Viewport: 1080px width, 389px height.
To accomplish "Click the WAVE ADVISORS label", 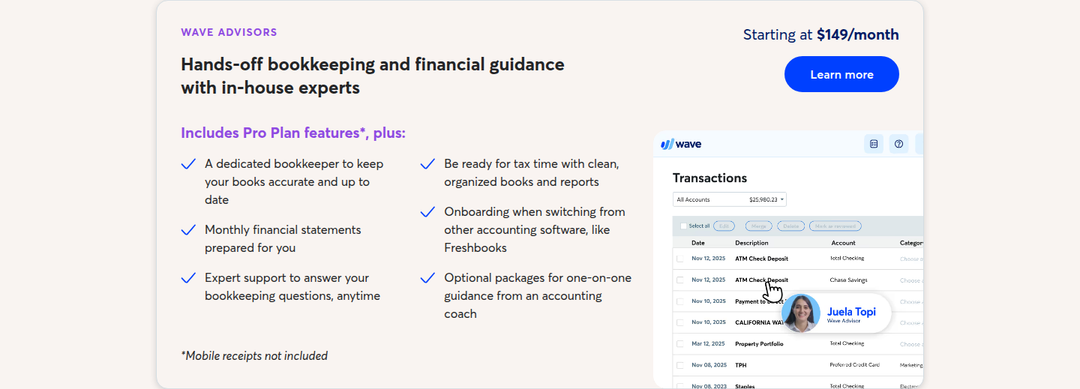I will [229, 32].
